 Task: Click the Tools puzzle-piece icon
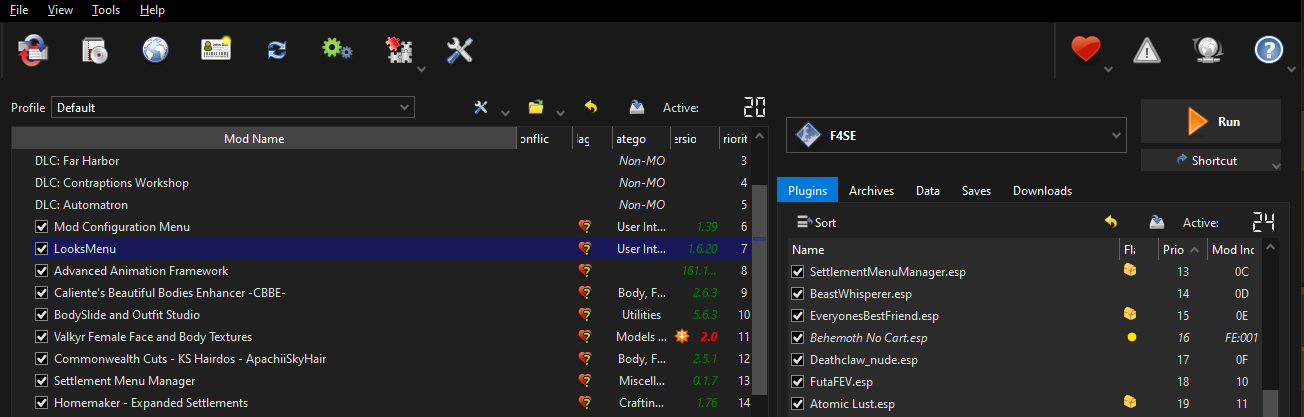pyautogui.click(x=400, y=50)
